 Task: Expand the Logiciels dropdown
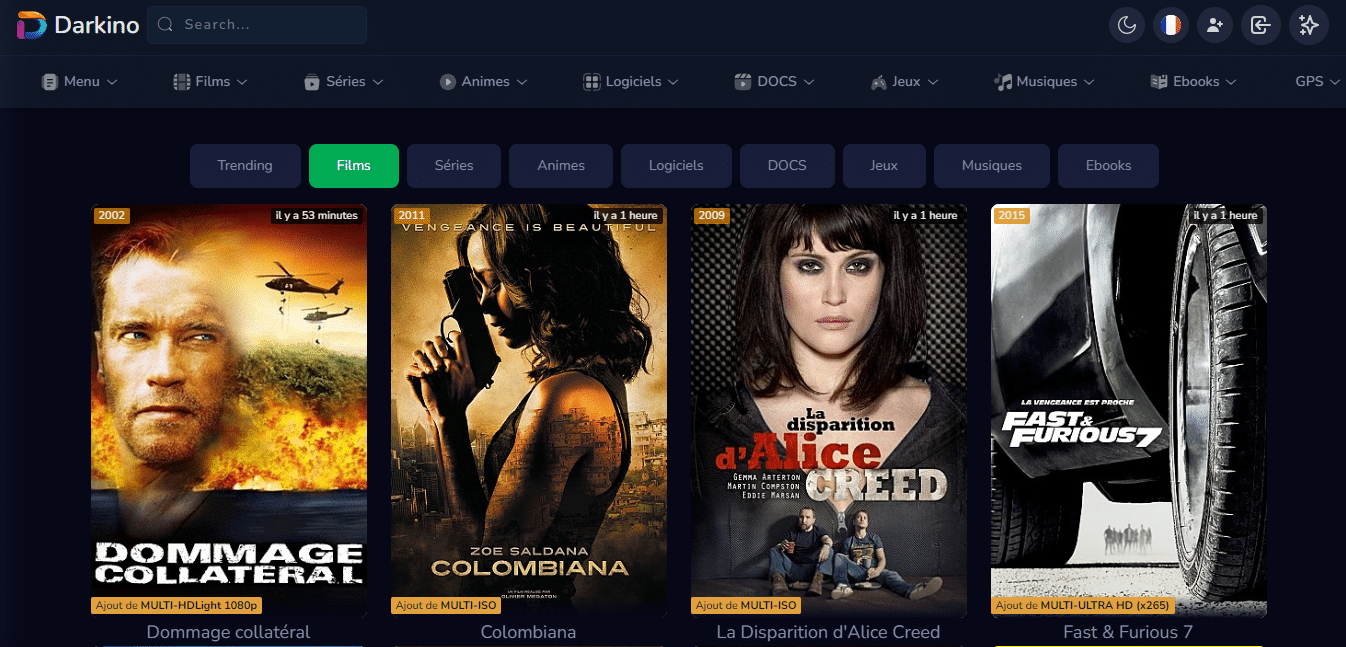pos(630,81)
